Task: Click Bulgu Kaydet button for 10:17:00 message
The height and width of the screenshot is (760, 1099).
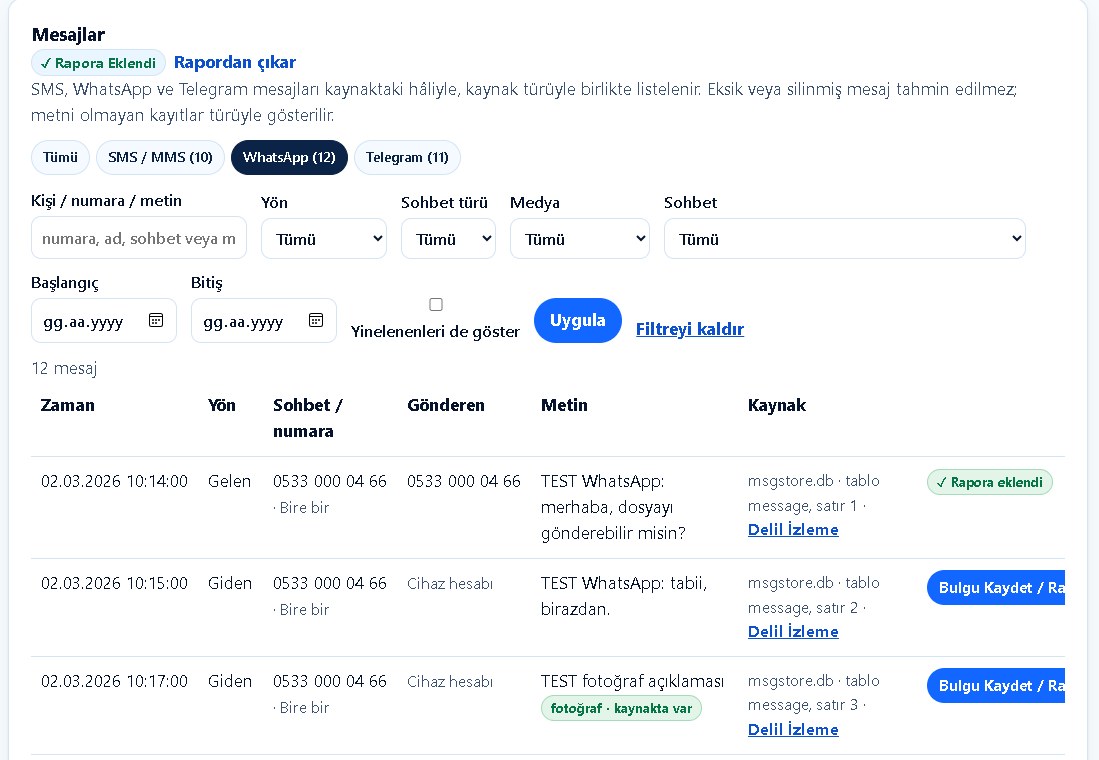Action: (996, 686)
